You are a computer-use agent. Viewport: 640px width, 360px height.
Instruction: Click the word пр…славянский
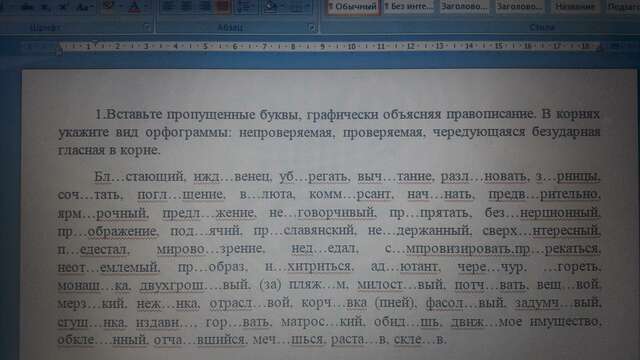305,231
